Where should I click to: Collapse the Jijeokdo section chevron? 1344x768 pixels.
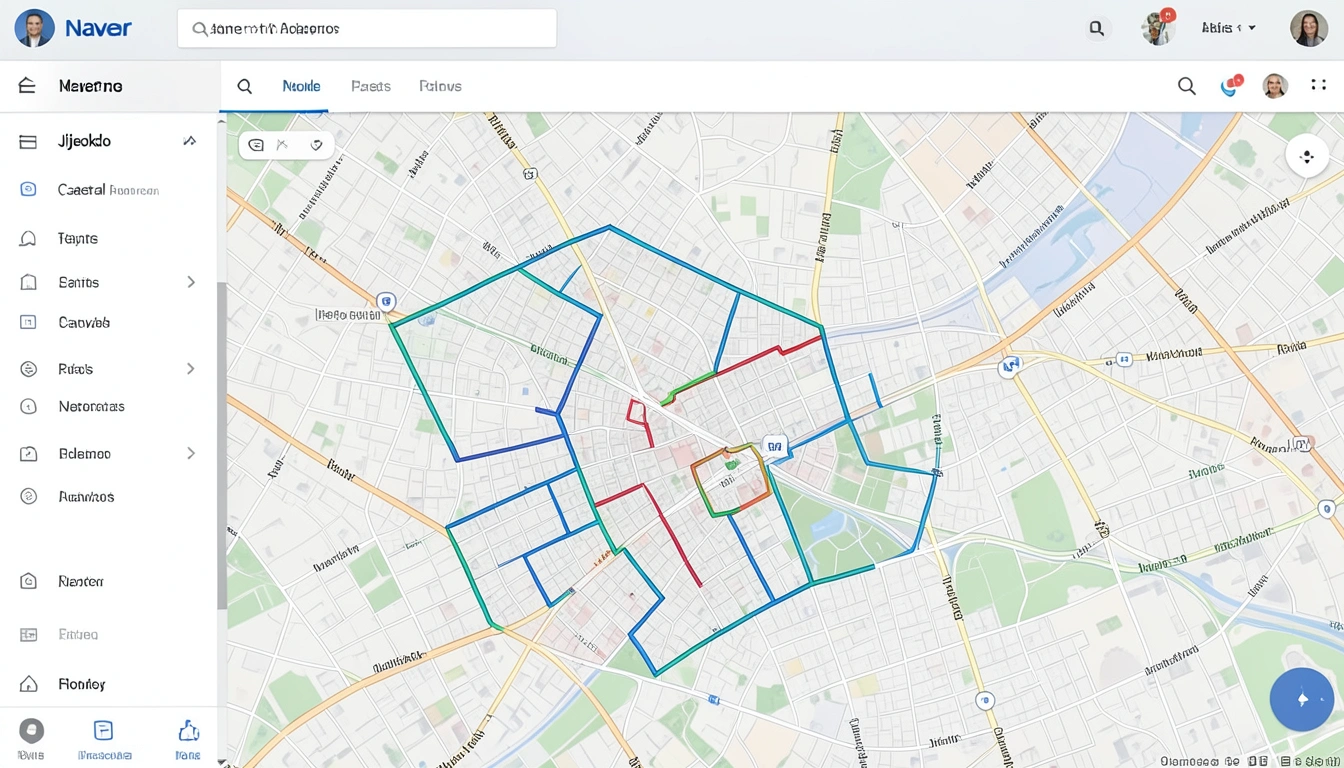click(x=189, y=142)
